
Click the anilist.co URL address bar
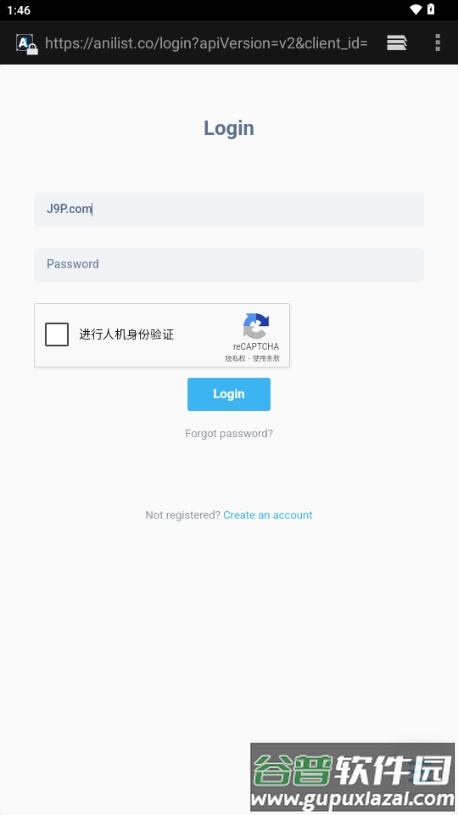[x=206, y=43]
